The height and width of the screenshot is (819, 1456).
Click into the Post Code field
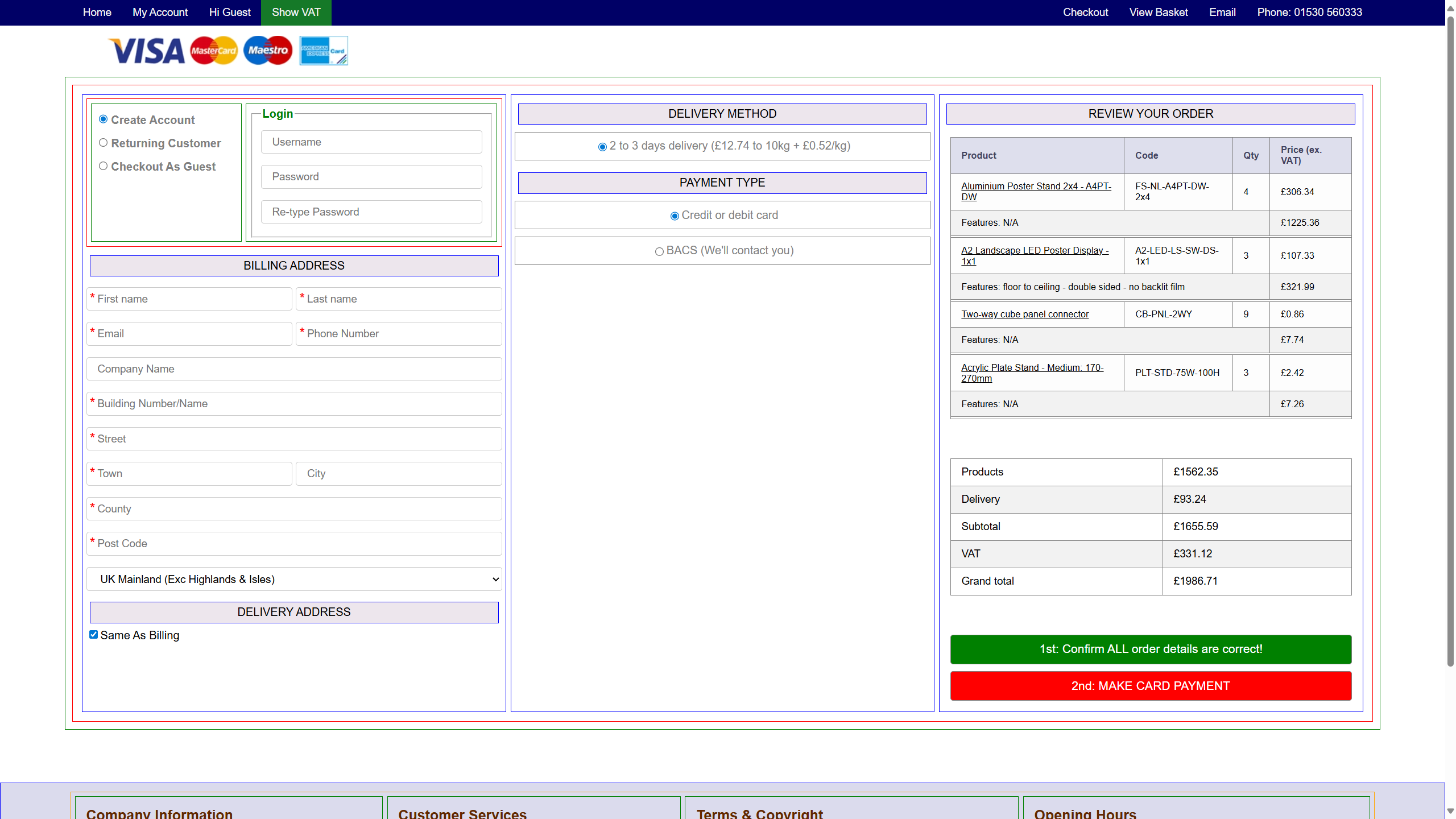coord(294,544)
